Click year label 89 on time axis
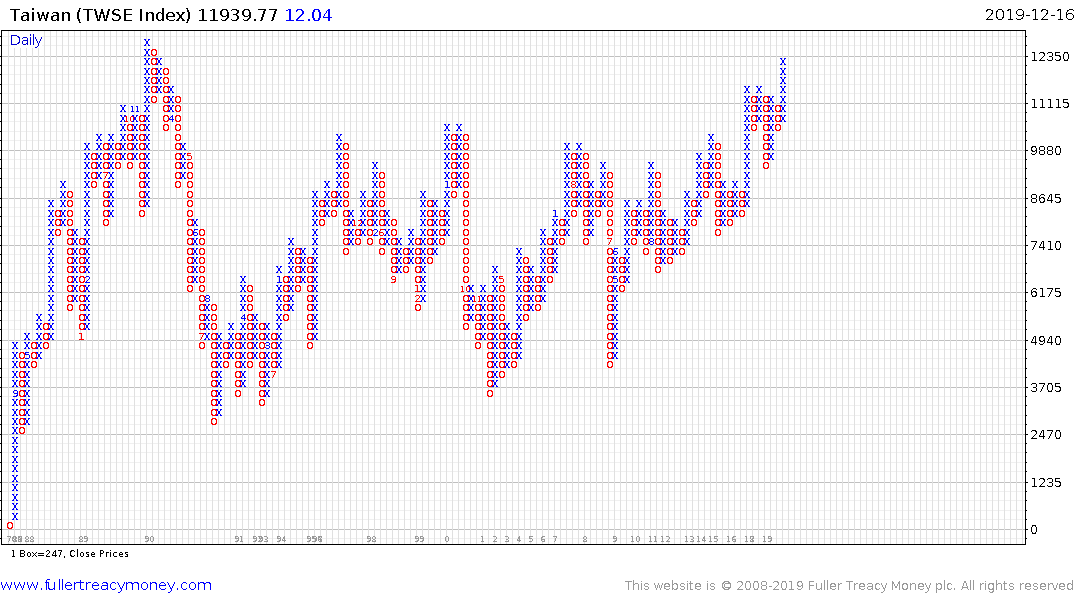Viewport: 1075px width, 600px height. click(x=84, y=539)
